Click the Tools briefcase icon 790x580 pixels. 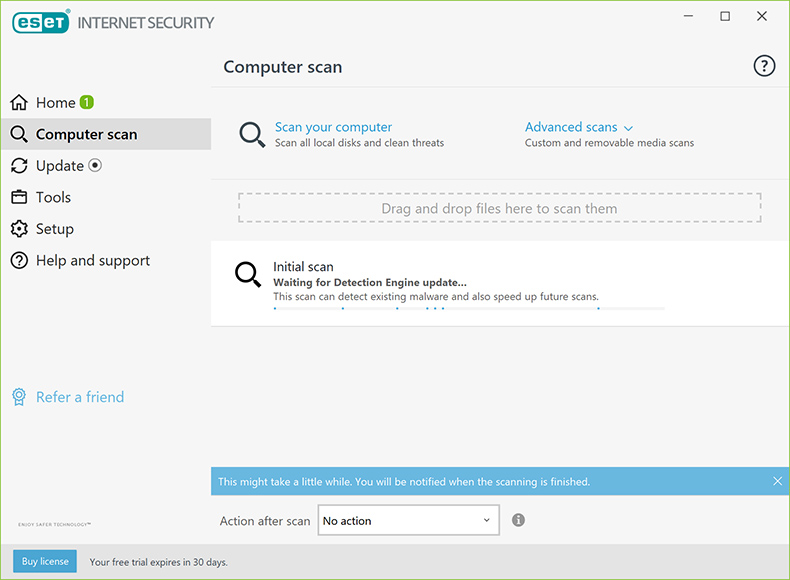click(x=19, y=197)
